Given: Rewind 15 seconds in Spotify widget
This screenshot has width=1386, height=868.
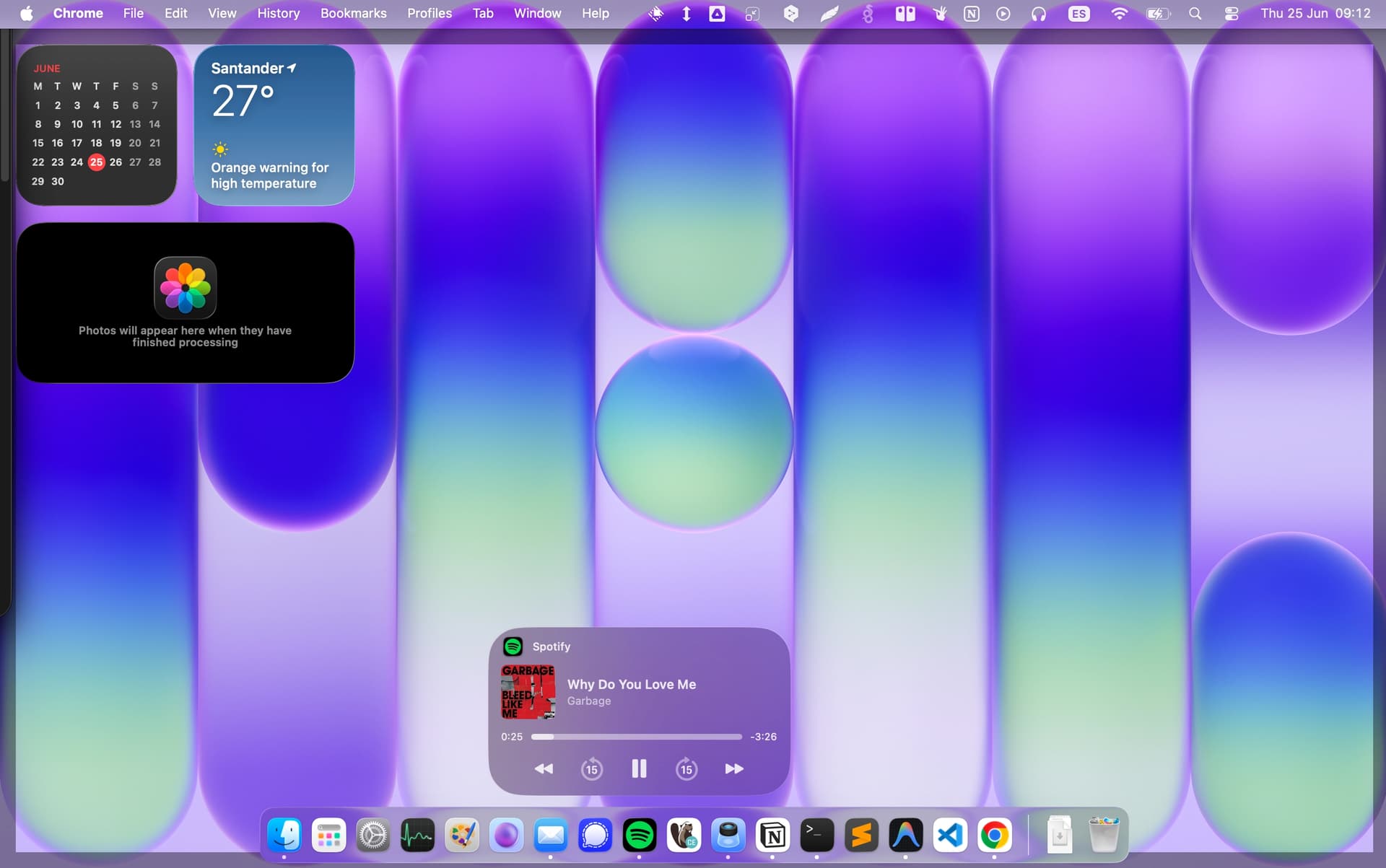Looking at the screenshot, I should click(x=592, y=769).
